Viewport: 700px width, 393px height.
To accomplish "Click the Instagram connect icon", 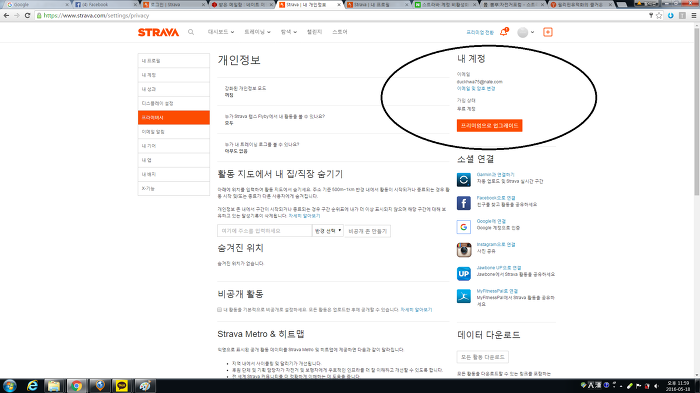I will pos(463,250).
